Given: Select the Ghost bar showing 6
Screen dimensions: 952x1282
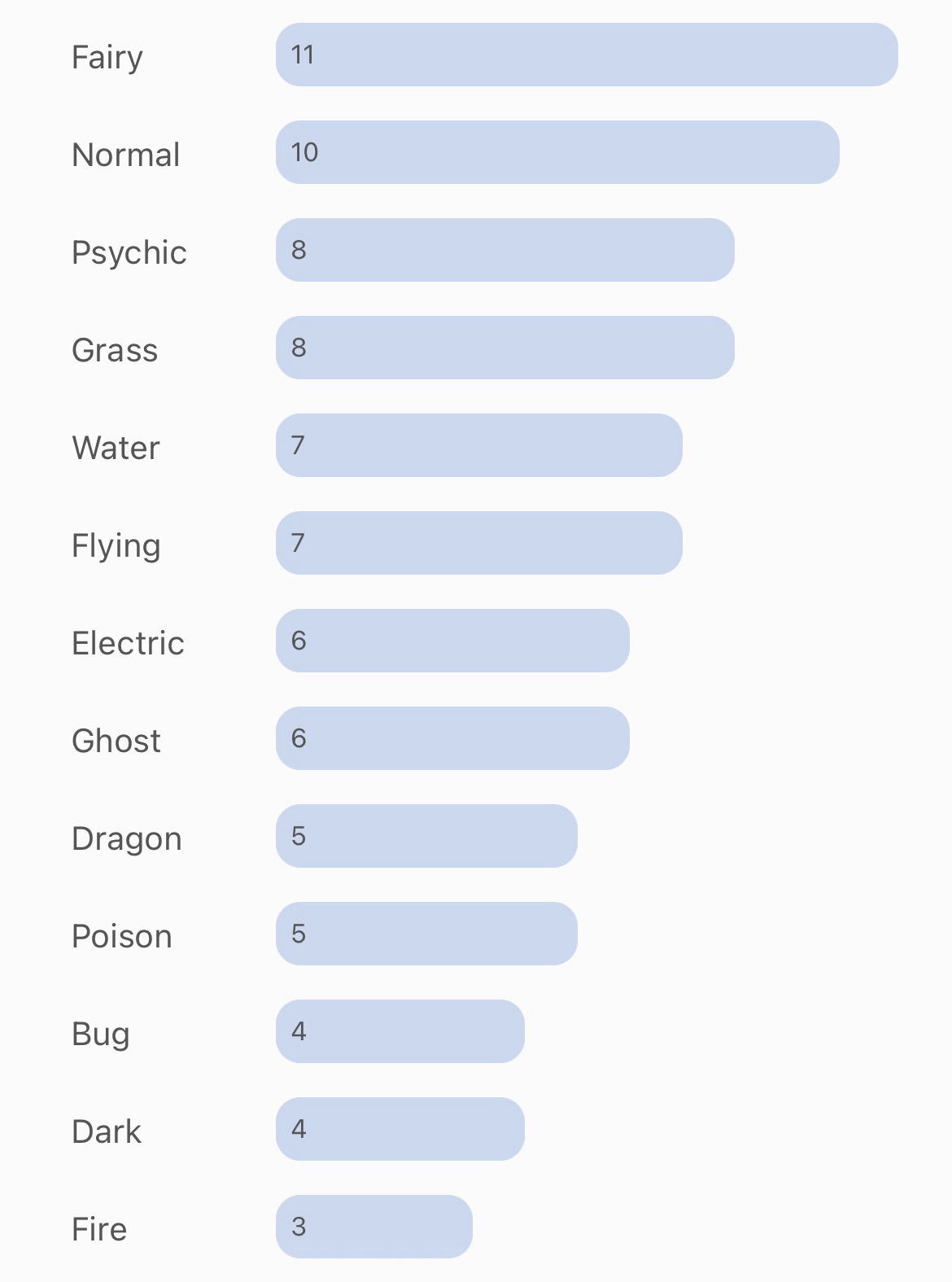Looking at the screenshot, I should click(x=452, y=738).
